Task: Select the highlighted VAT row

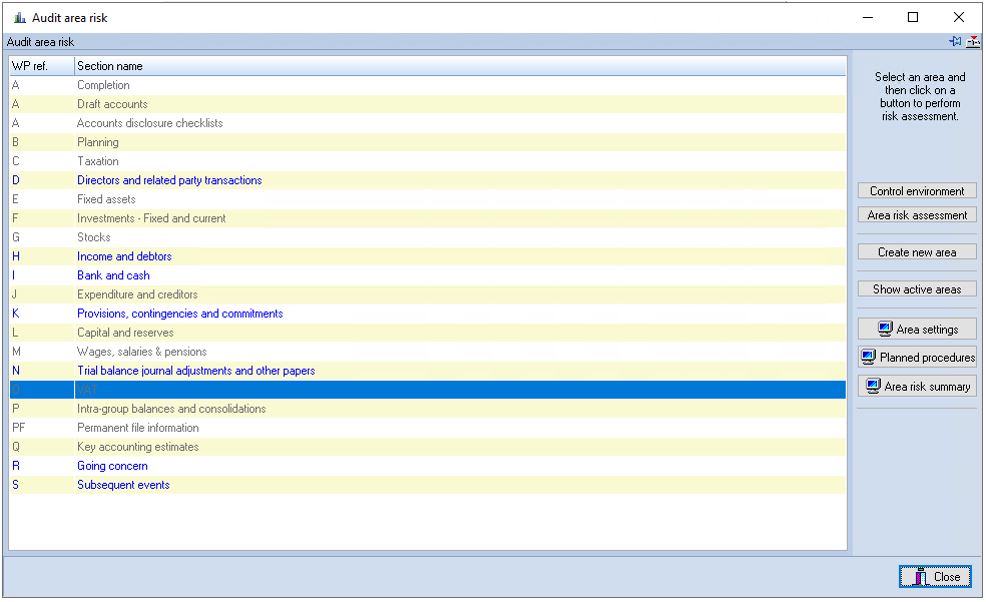Action: point(428,389)
